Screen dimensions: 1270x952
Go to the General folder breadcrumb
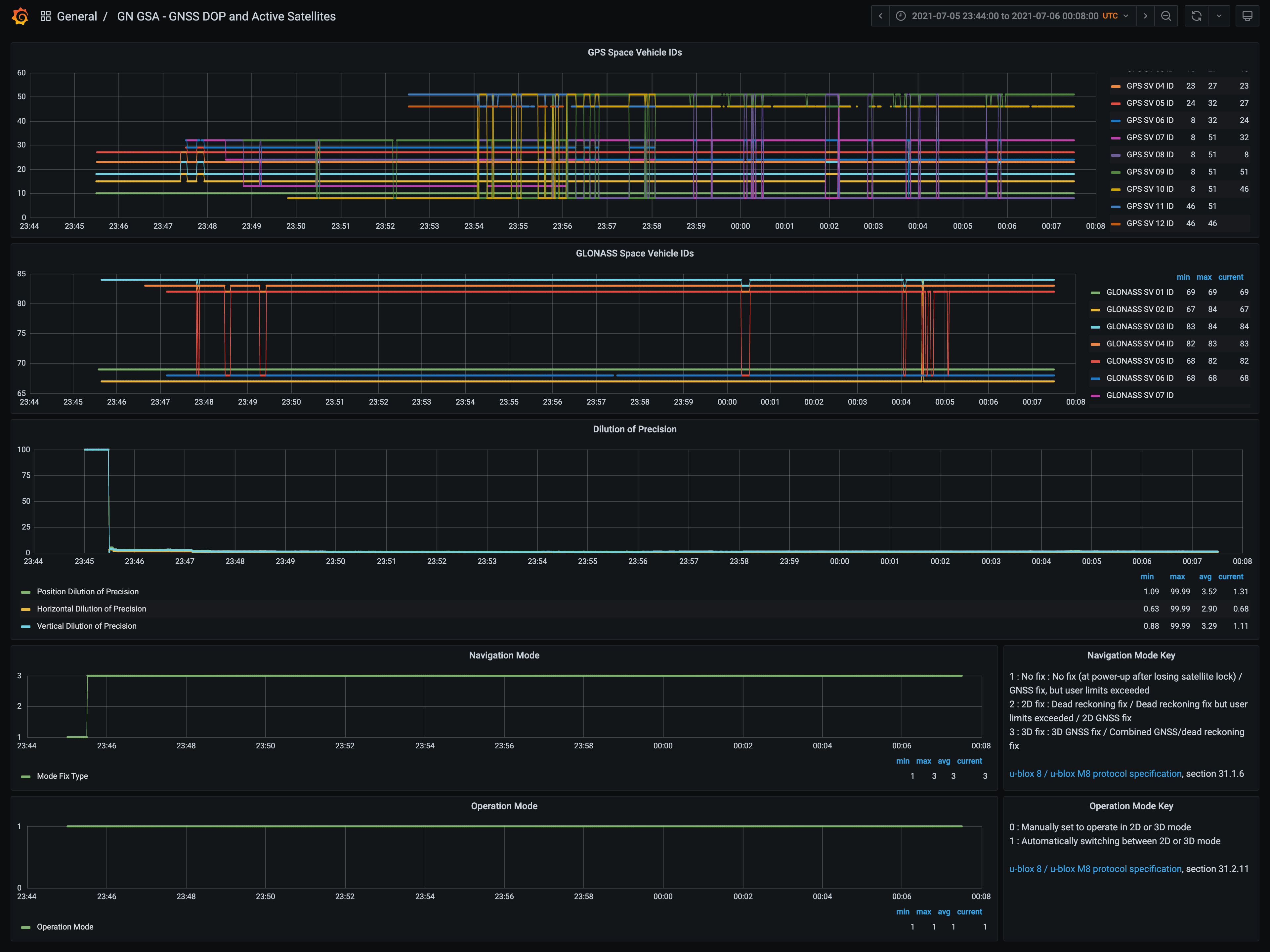[76, 16]
